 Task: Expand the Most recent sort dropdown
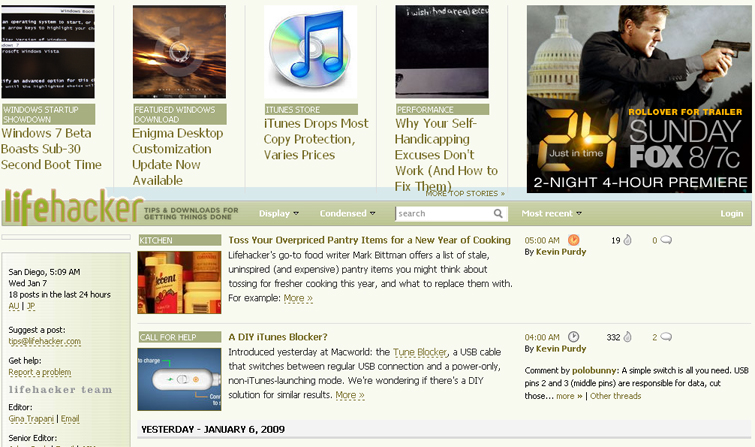point(551,213)
